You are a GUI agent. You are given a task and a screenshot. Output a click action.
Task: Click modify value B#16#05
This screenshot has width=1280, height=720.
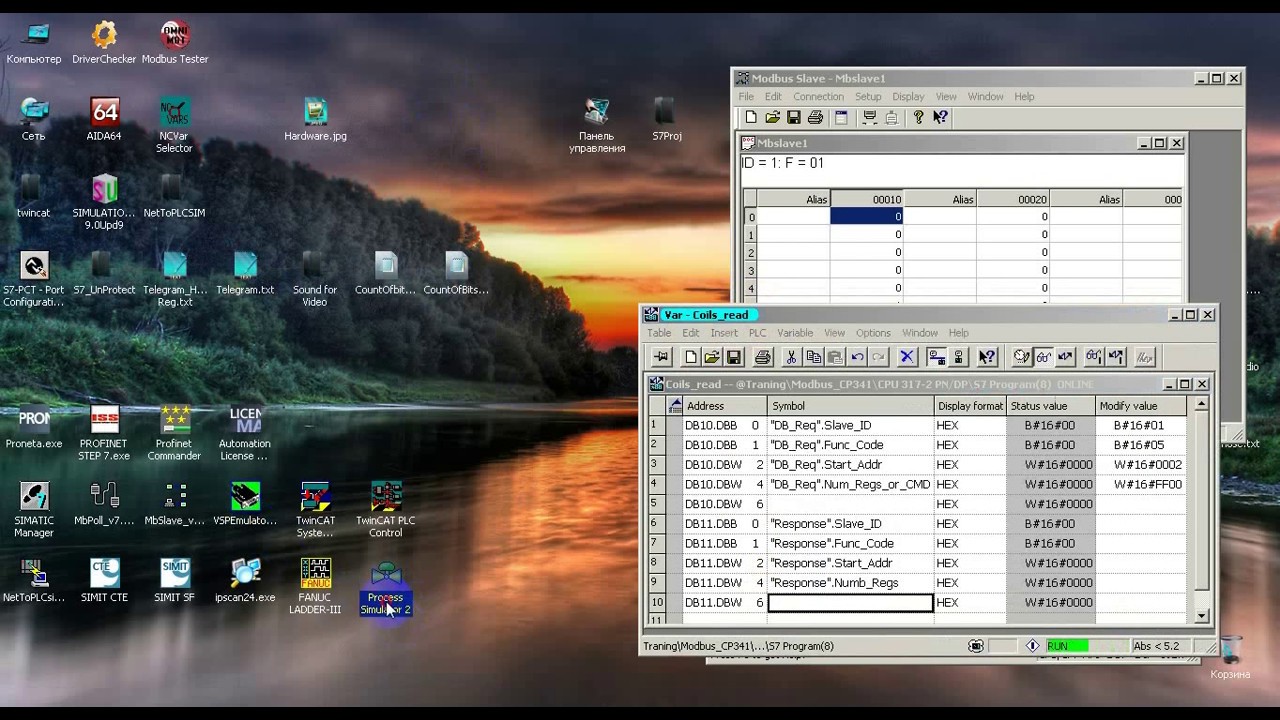(x=1140, y=445)
